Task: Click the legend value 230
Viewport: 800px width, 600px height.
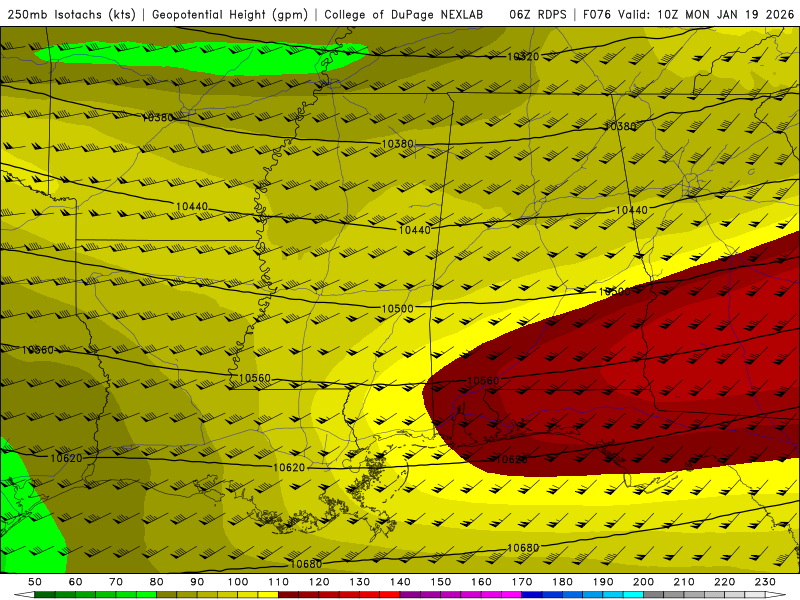Action: [765, 582]
